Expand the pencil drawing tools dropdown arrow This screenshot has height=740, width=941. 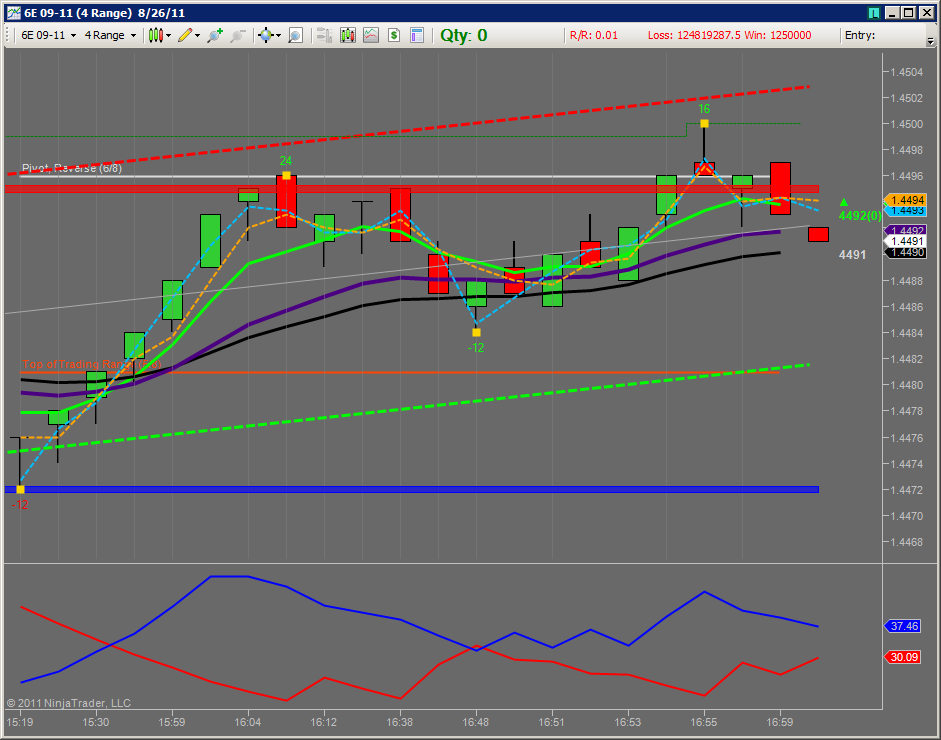coord(197,35)
